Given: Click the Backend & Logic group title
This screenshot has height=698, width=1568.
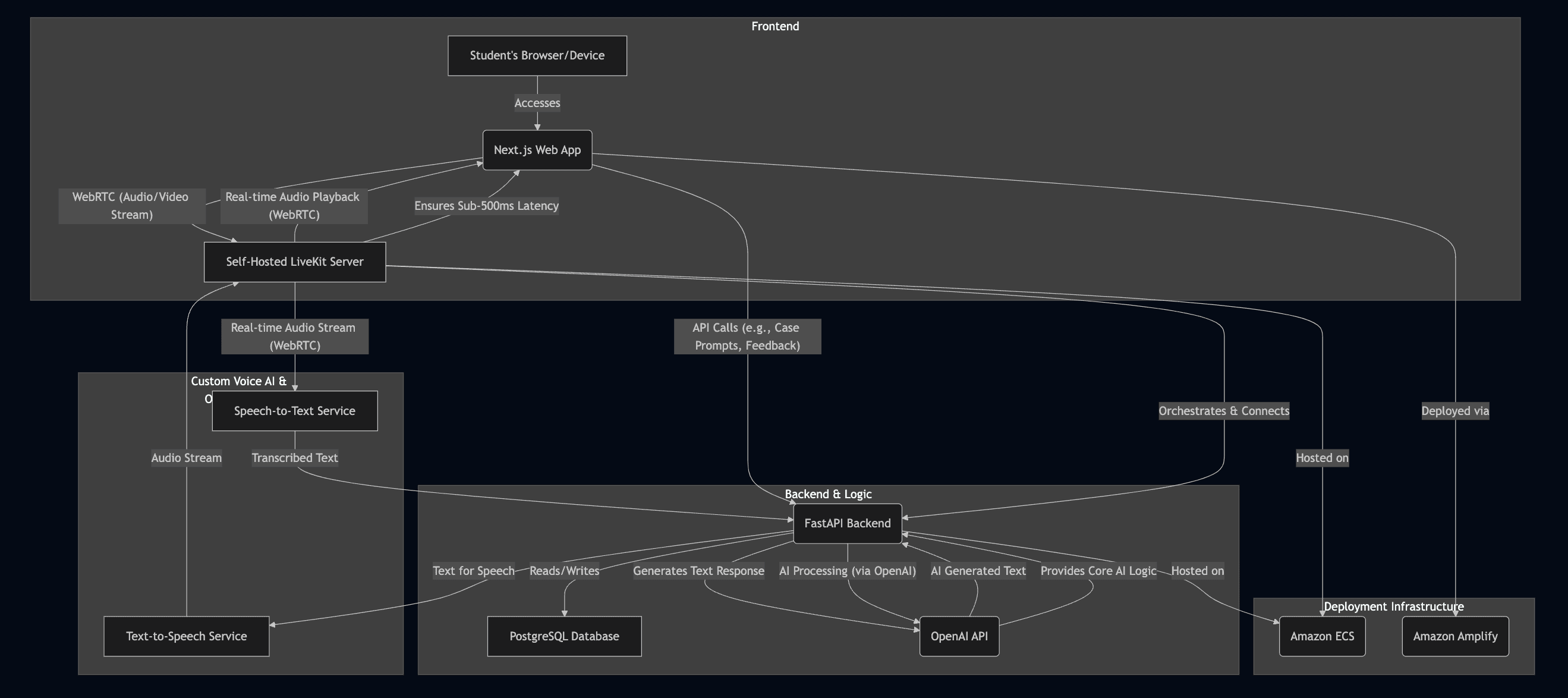Looking at the screenshot, I should 828,494.
